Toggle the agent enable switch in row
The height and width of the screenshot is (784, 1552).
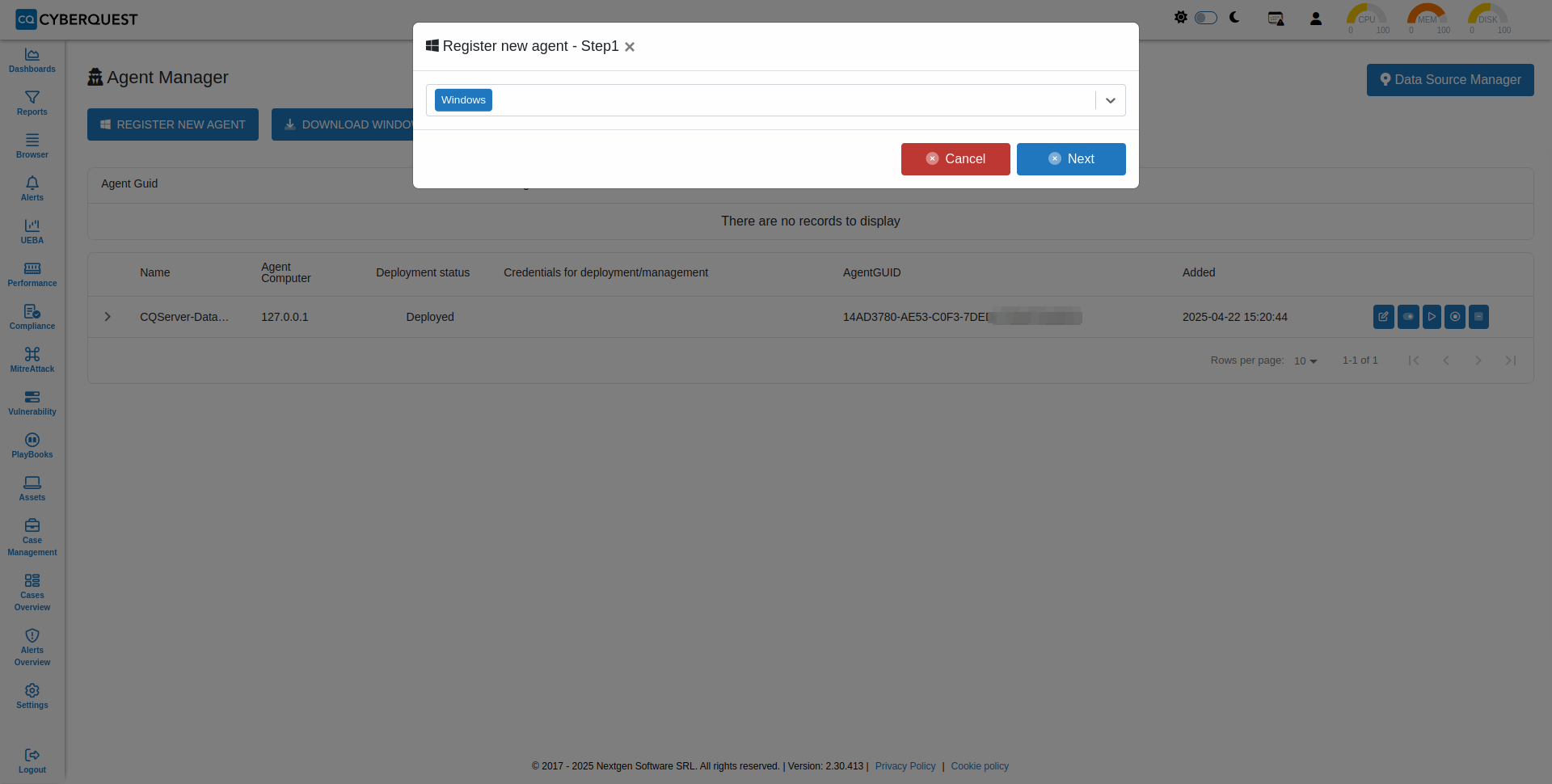(1408, 317)
